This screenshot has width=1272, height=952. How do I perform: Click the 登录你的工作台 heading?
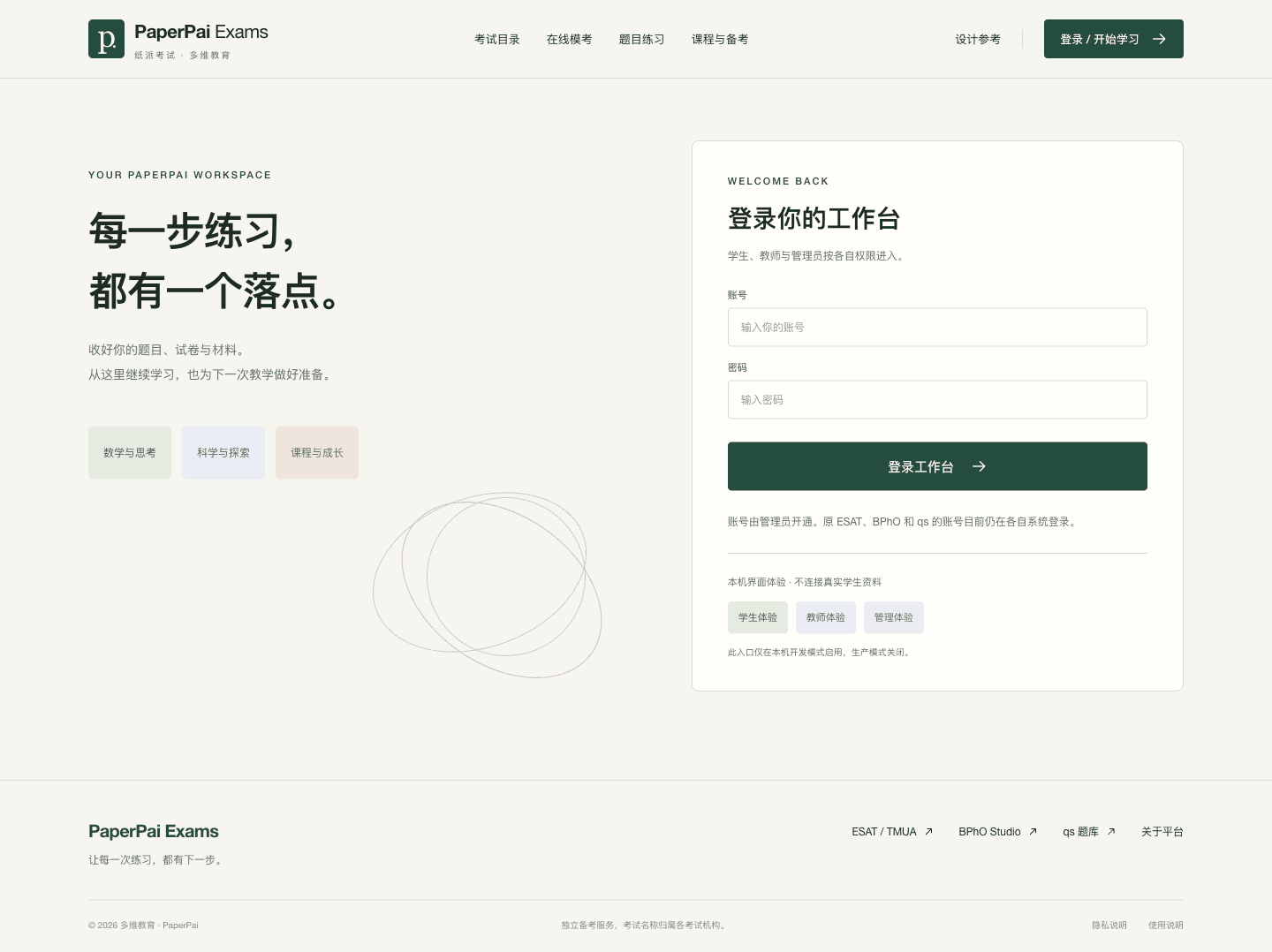(x=814, y=218)
